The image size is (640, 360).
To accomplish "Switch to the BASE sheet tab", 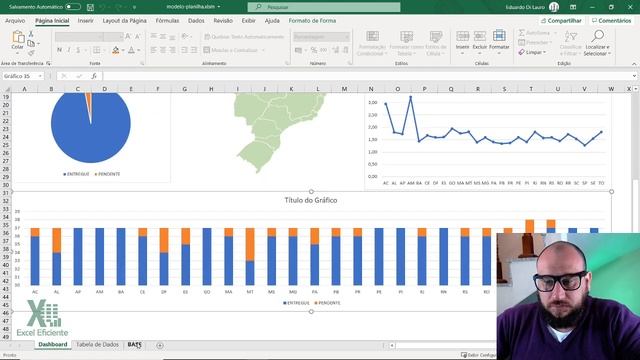I will point(134,344).
